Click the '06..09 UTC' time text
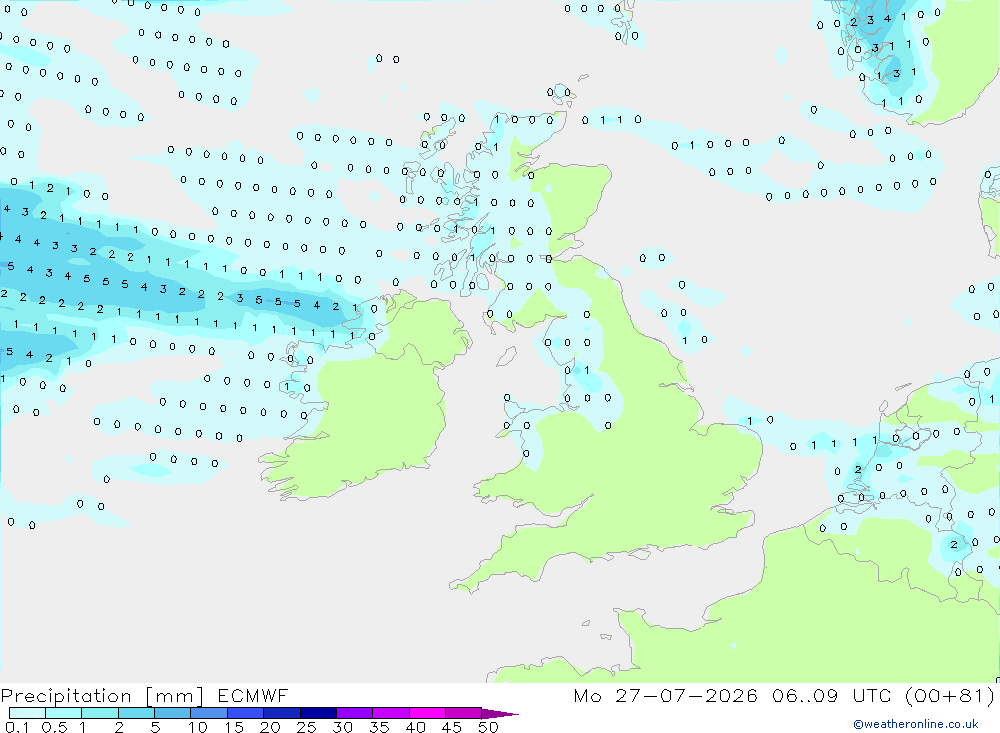This screenshot has height=733, width=1000. [831, 695]
